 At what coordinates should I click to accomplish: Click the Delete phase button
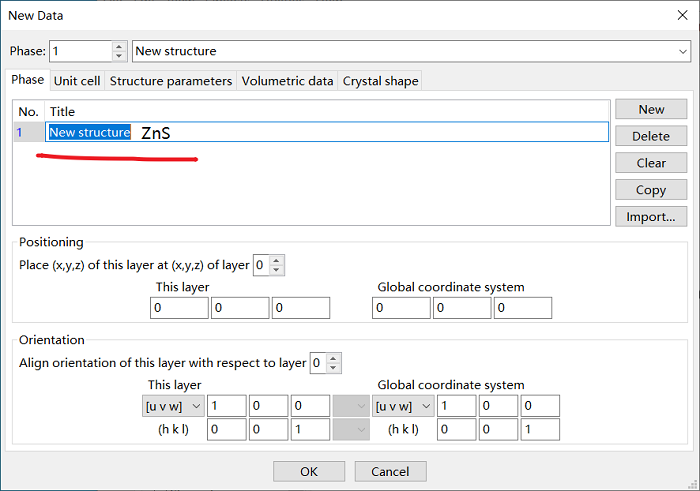pos(651,136)
